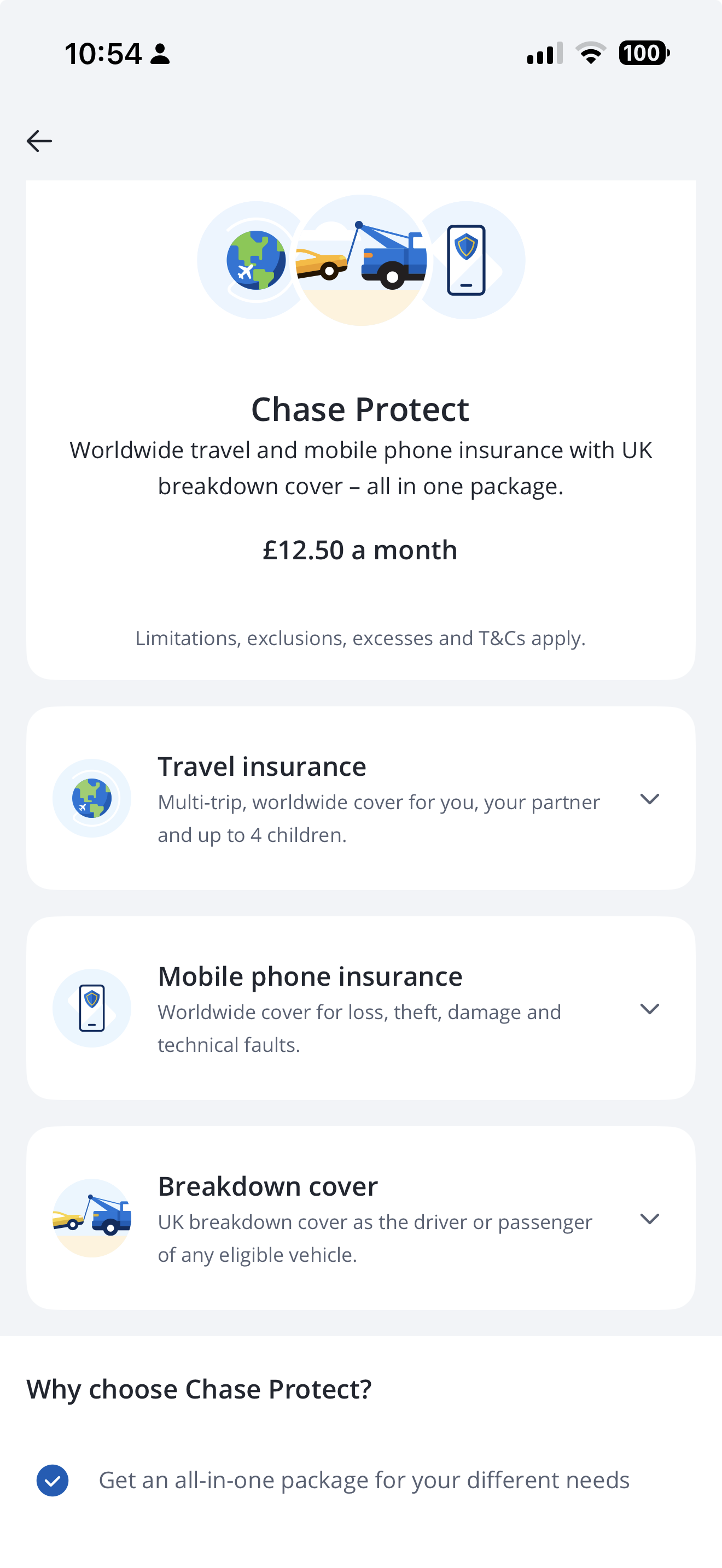Tap the Why choose Chase Protect heading
The height and width of the screenshot is (1568, 722).
199,1389
